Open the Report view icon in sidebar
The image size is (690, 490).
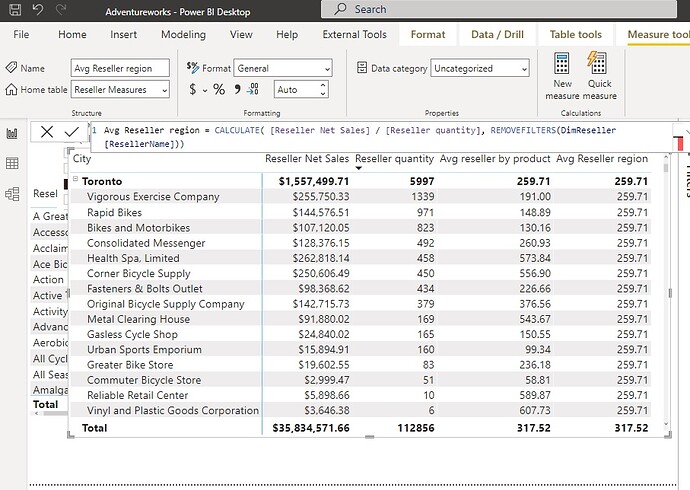pos(12,133)
